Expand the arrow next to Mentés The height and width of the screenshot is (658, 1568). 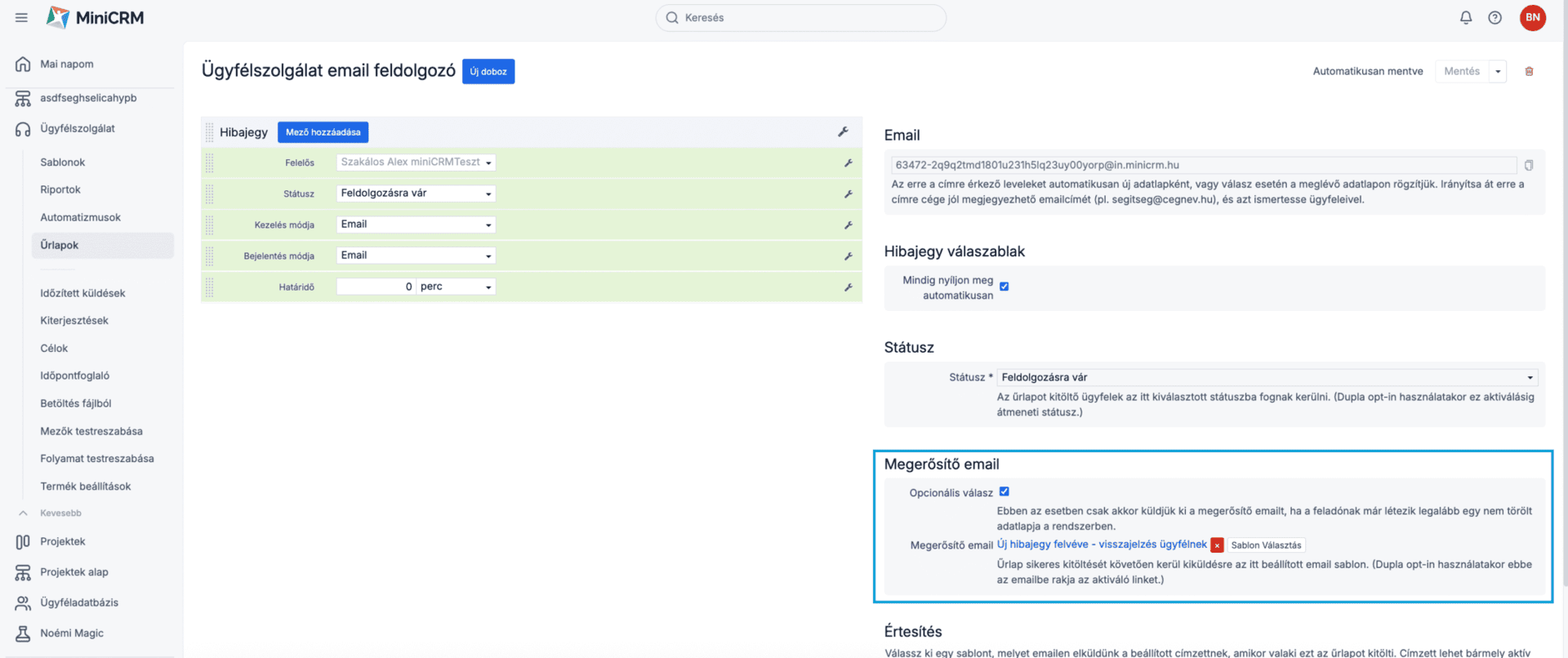click(1498, 72)
